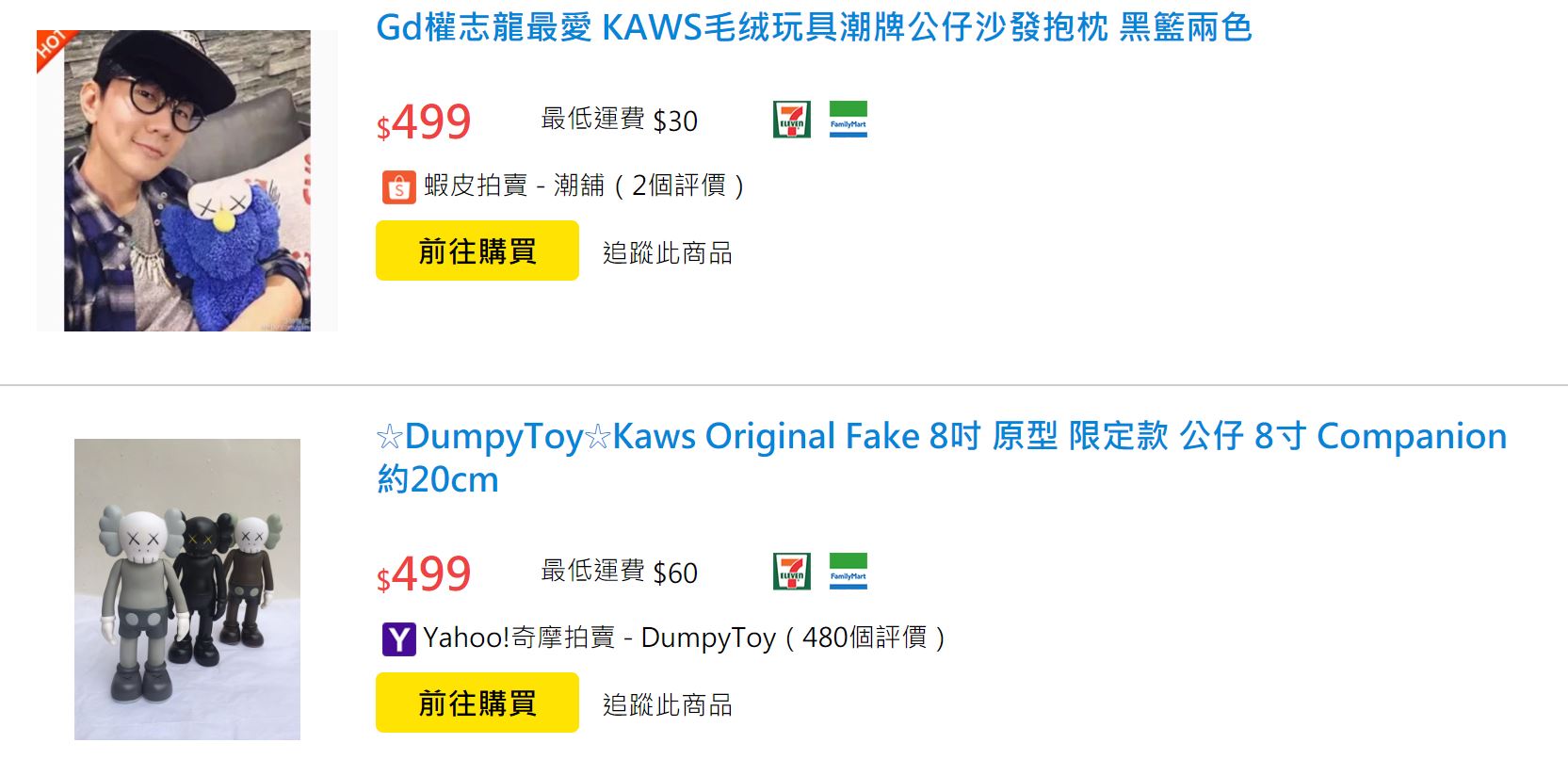Screen dimensions: 1568x759
Task: Click 追蹤此商品 for the KAWS plush listing
Action: tap(667, 252)
